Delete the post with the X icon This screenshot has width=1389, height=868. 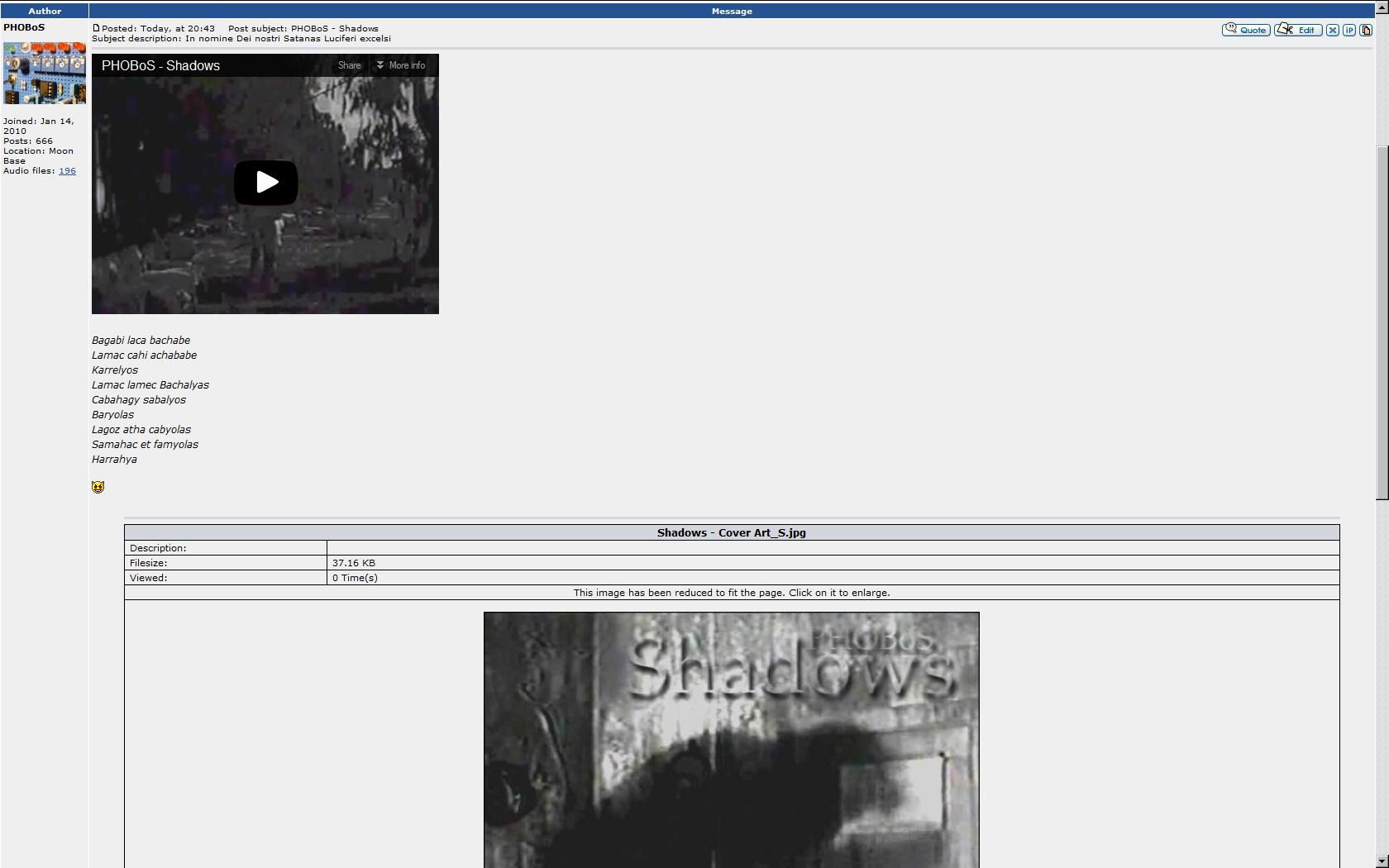click(1332, 30)
